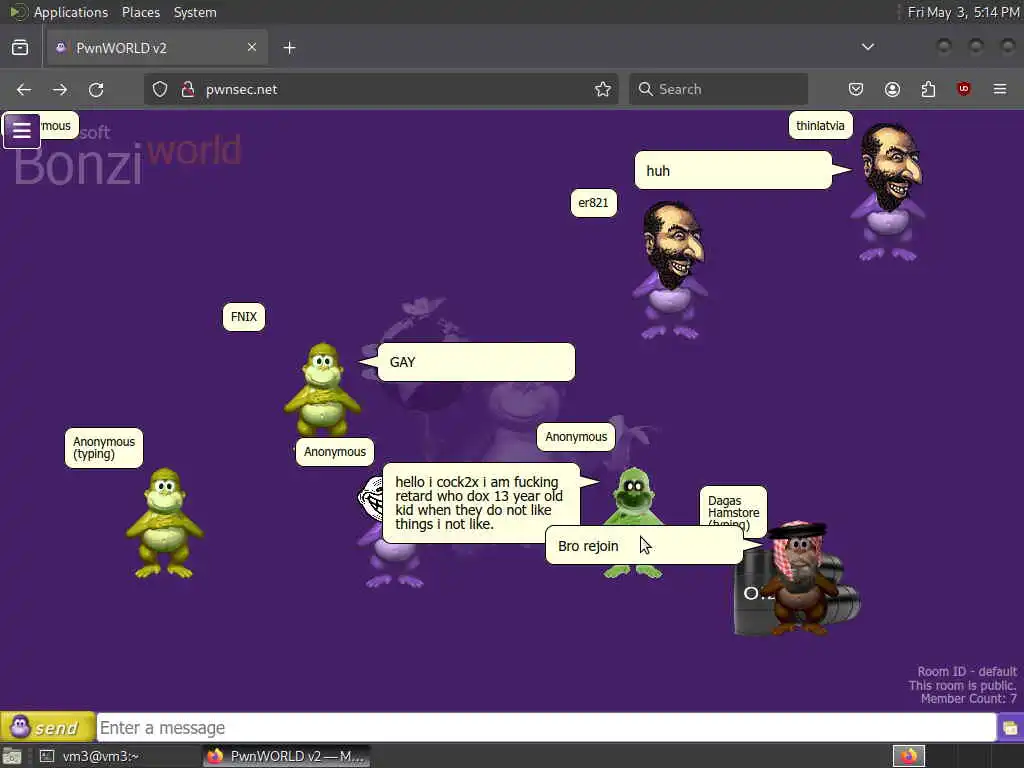Click show desktop icon in taskbar
Viewport: 1024px width, 768px height.
(x=12, y=756)
